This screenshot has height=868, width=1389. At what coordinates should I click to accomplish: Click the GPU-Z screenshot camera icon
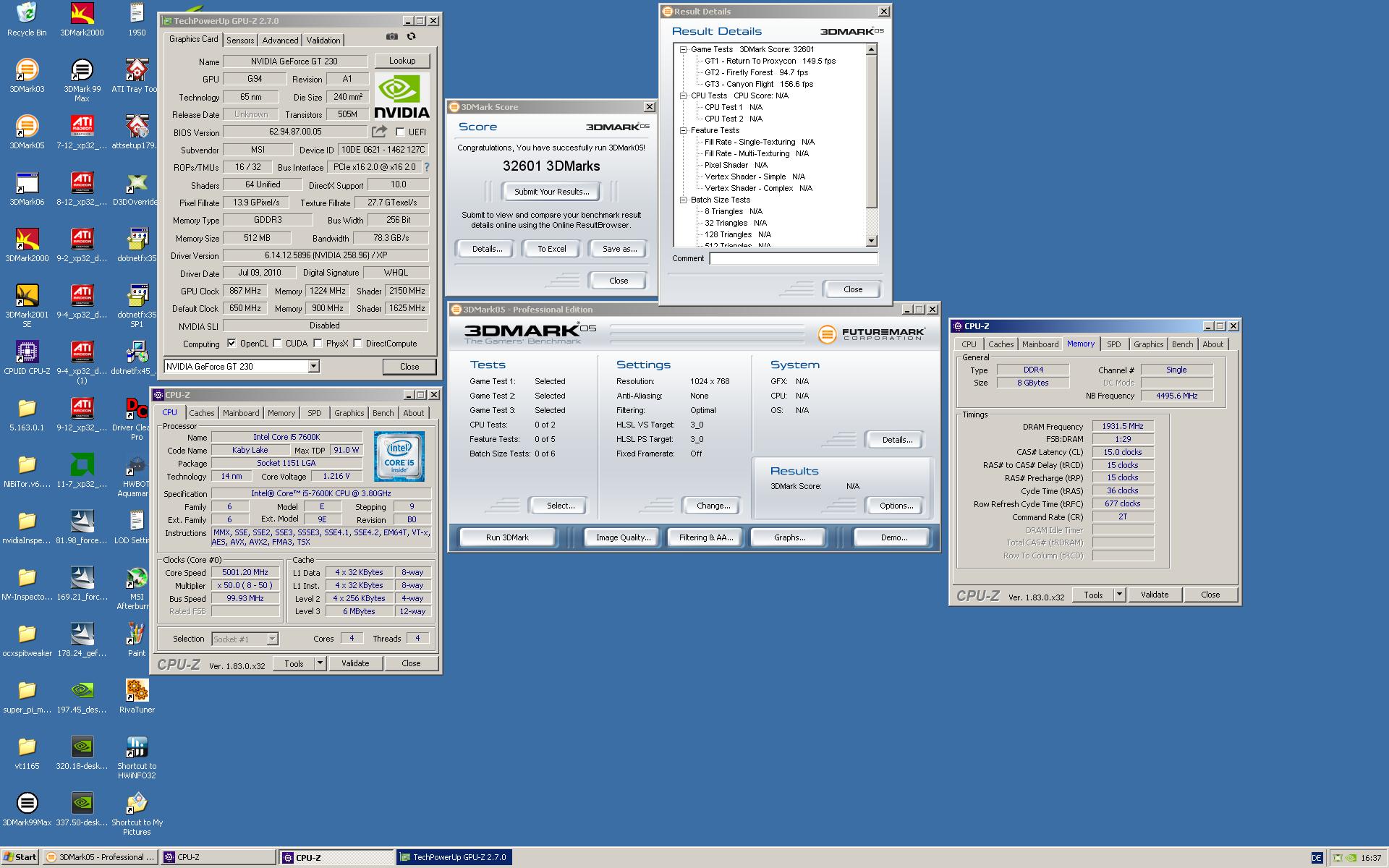pos(391,36)
